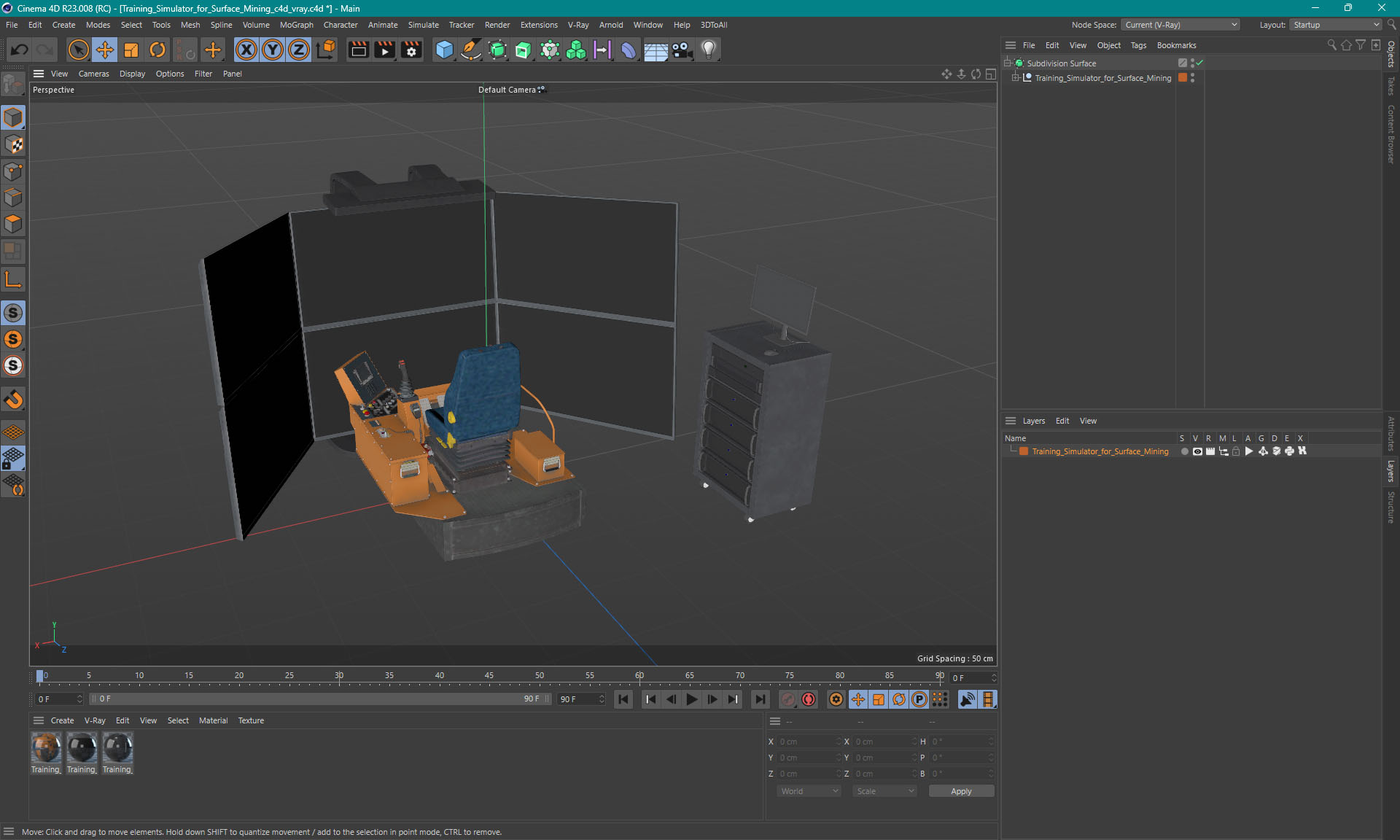Activate the Scale tool in top toolbar
Image resolution: width=1400 pixels, height=840 pixels.
click(x=131, y=50)
